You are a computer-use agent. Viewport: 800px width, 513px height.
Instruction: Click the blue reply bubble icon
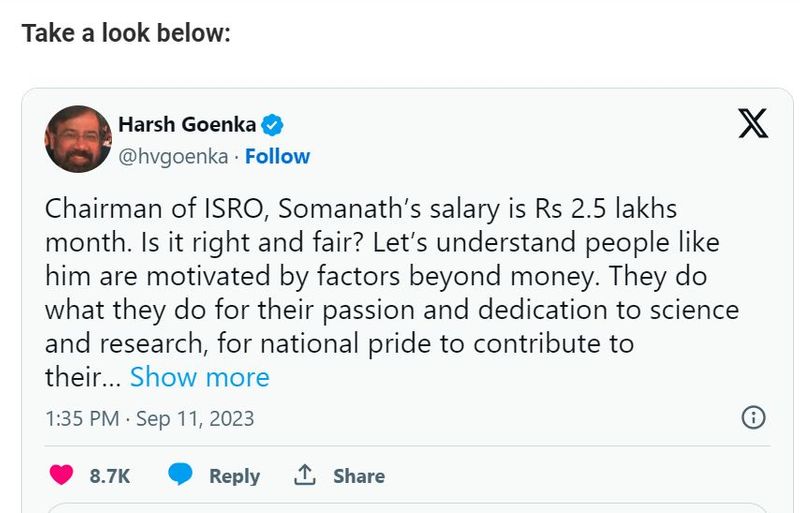[x=180, y=475]
